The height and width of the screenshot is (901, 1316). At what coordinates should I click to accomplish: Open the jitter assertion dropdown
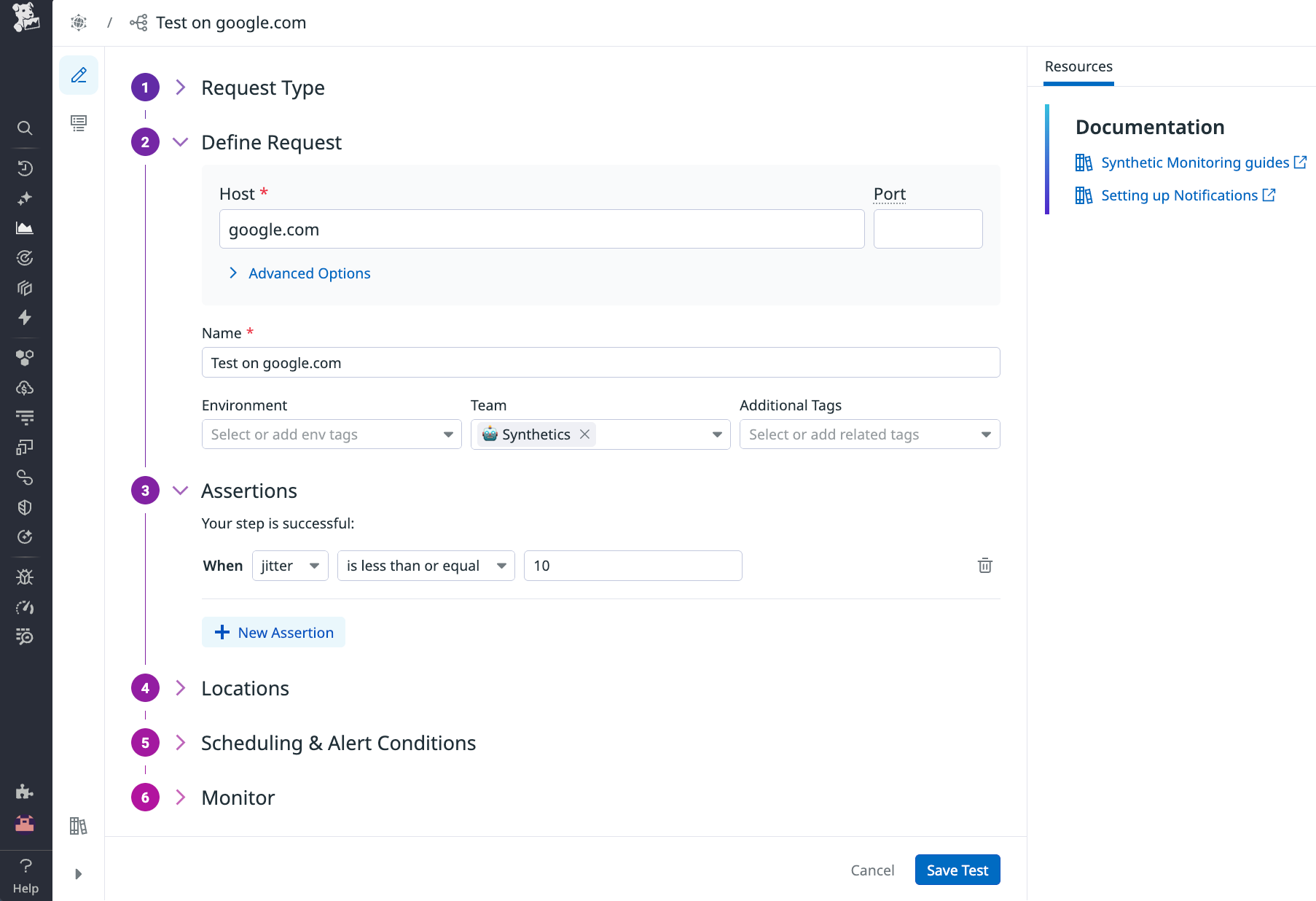pos(289,565)
